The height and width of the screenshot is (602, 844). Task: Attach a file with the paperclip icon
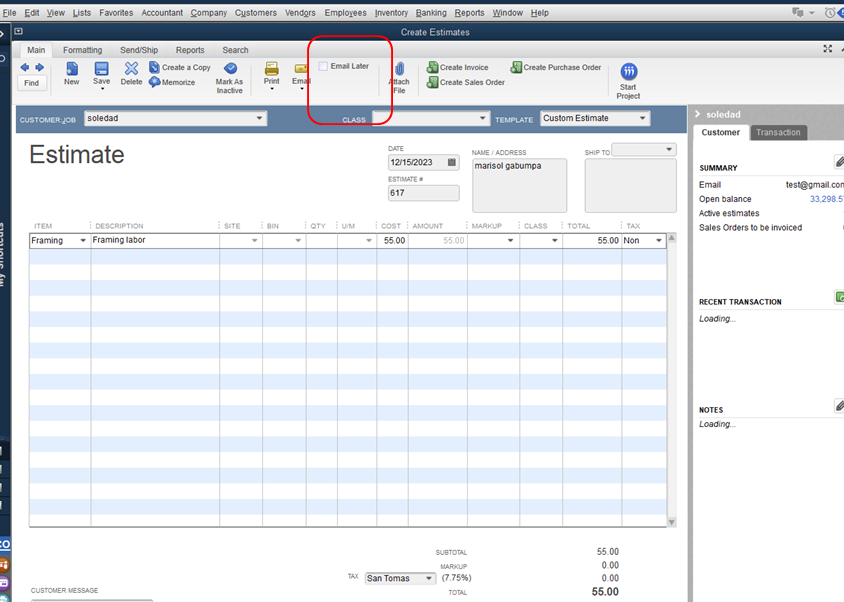[x=399, y=69]
